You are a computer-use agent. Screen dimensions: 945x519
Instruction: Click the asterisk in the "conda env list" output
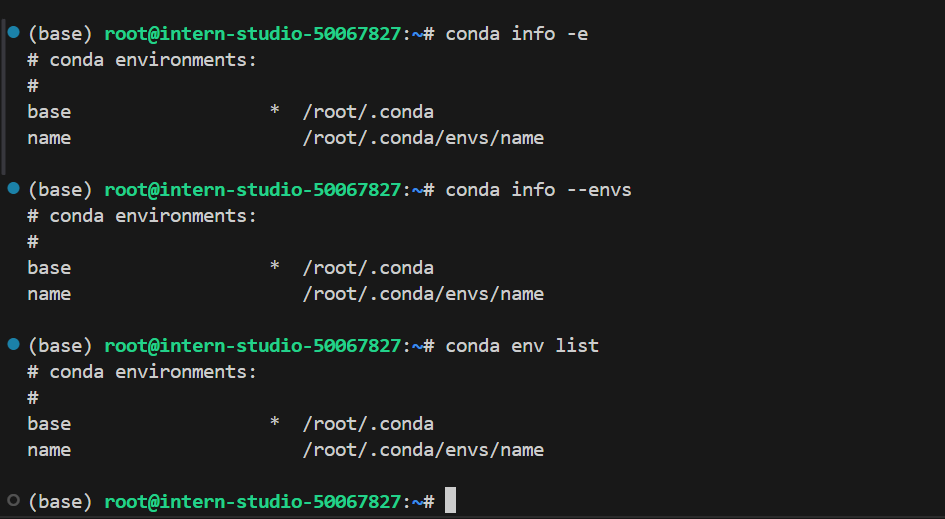(274, 424)
